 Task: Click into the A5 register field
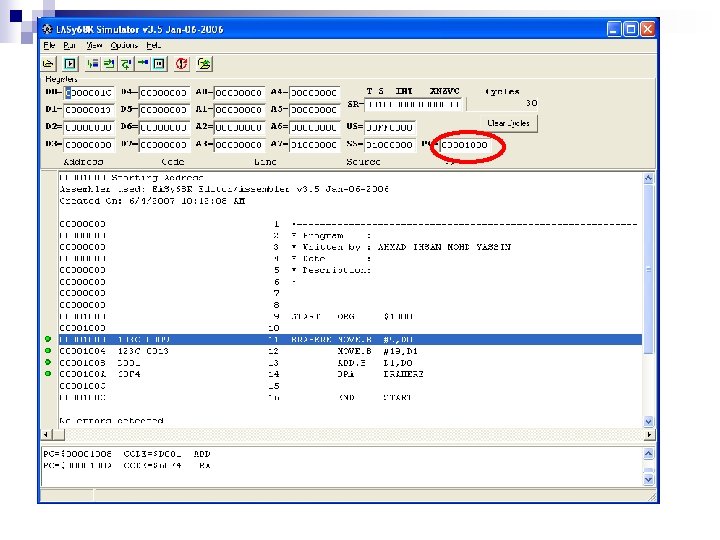[315, 110]
